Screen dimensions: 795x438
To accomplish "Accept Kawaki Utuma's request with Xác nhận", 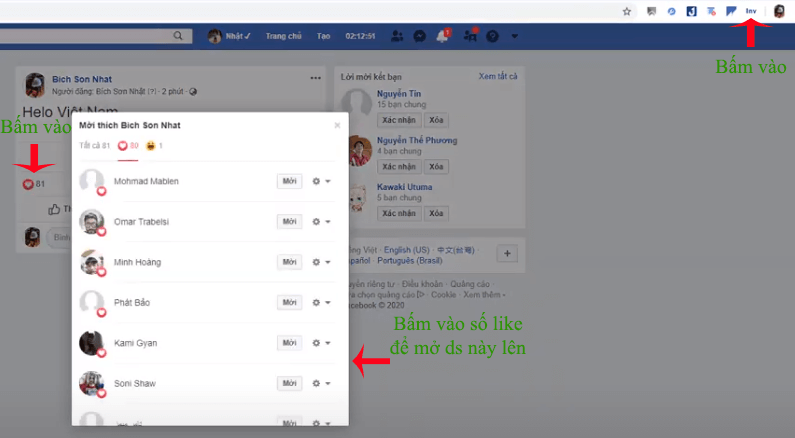I will click(x=399, y=213).
